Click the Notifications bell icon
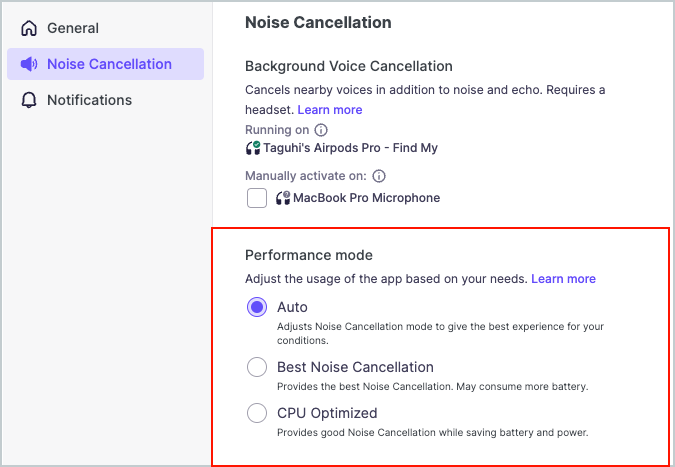The width and height of the screenshot is (675, 467). 29,100
